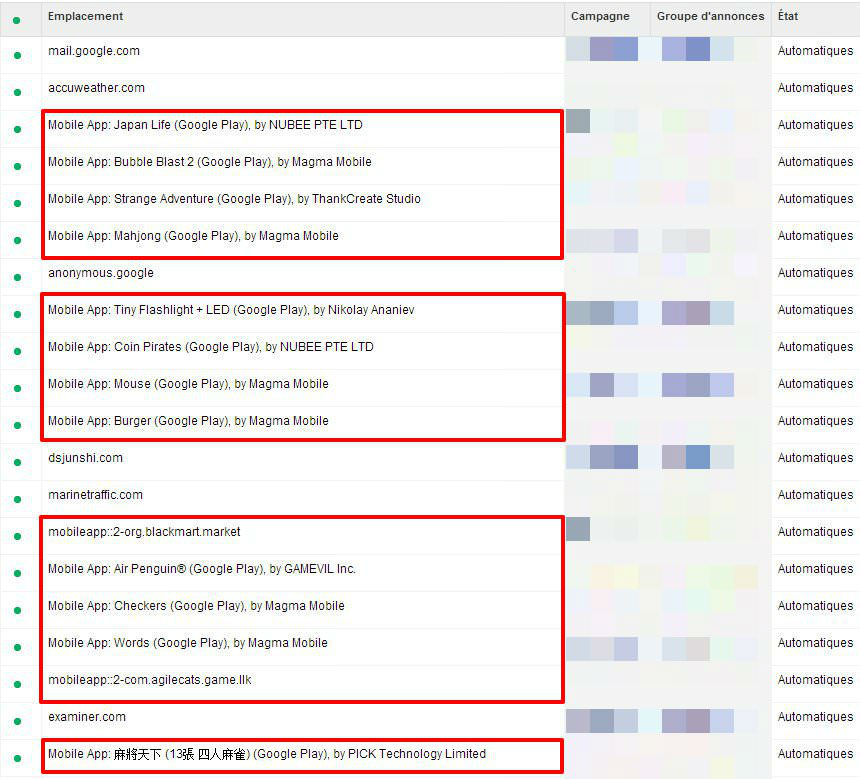
Task: Select mobileapp::2-org.blackmart.market placement
Action: 144,532
